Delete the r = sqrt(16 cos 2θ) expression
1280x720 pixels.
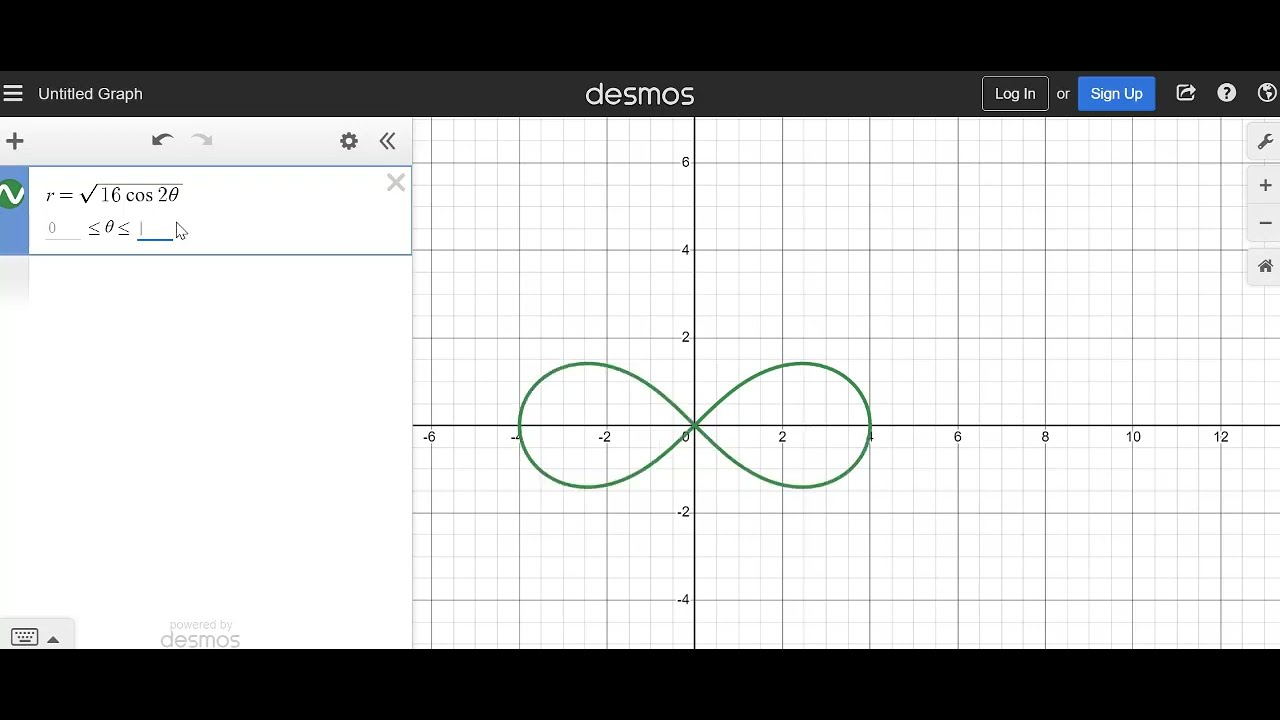[x=396, y=182]
